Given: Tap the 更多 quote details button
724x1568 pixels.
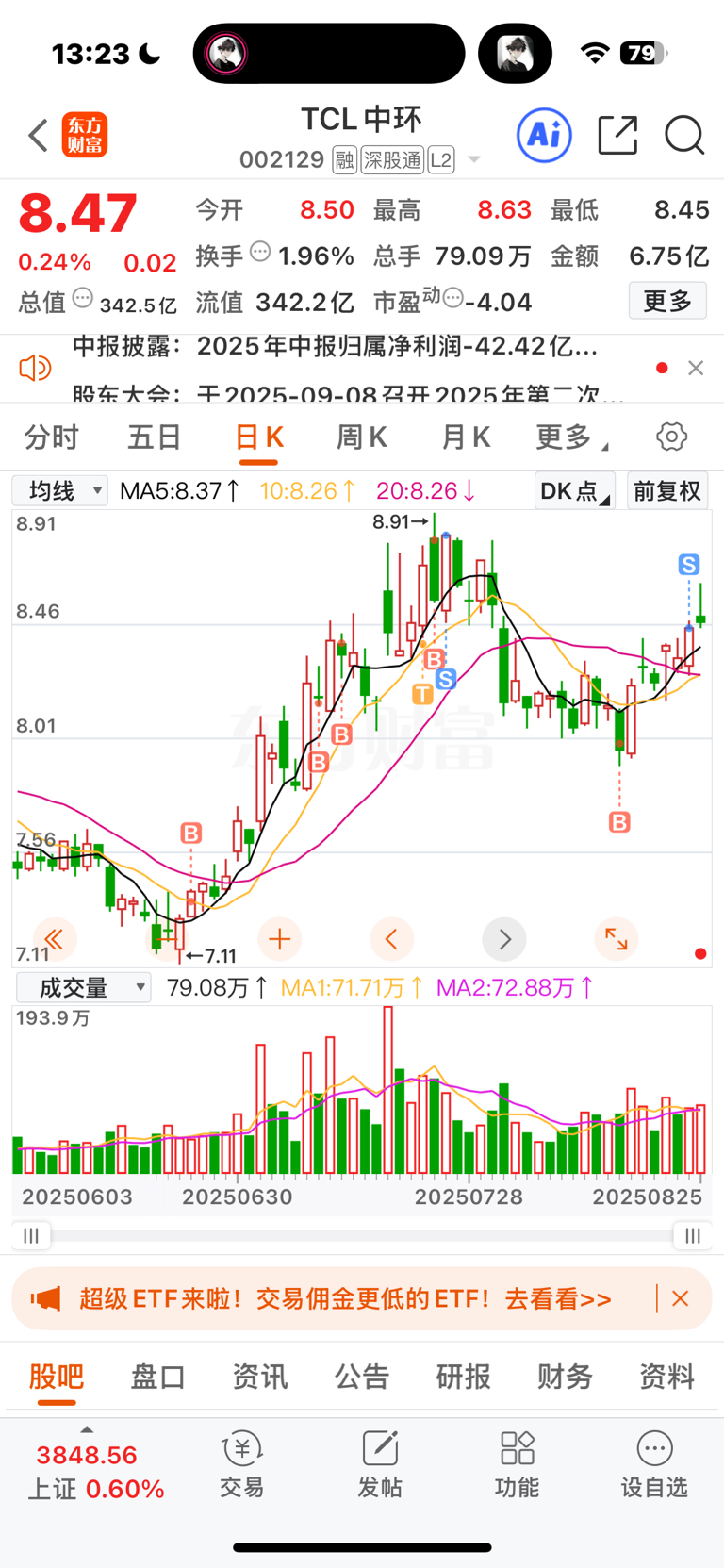Looking at the screenshot, I should coord(667,301).
